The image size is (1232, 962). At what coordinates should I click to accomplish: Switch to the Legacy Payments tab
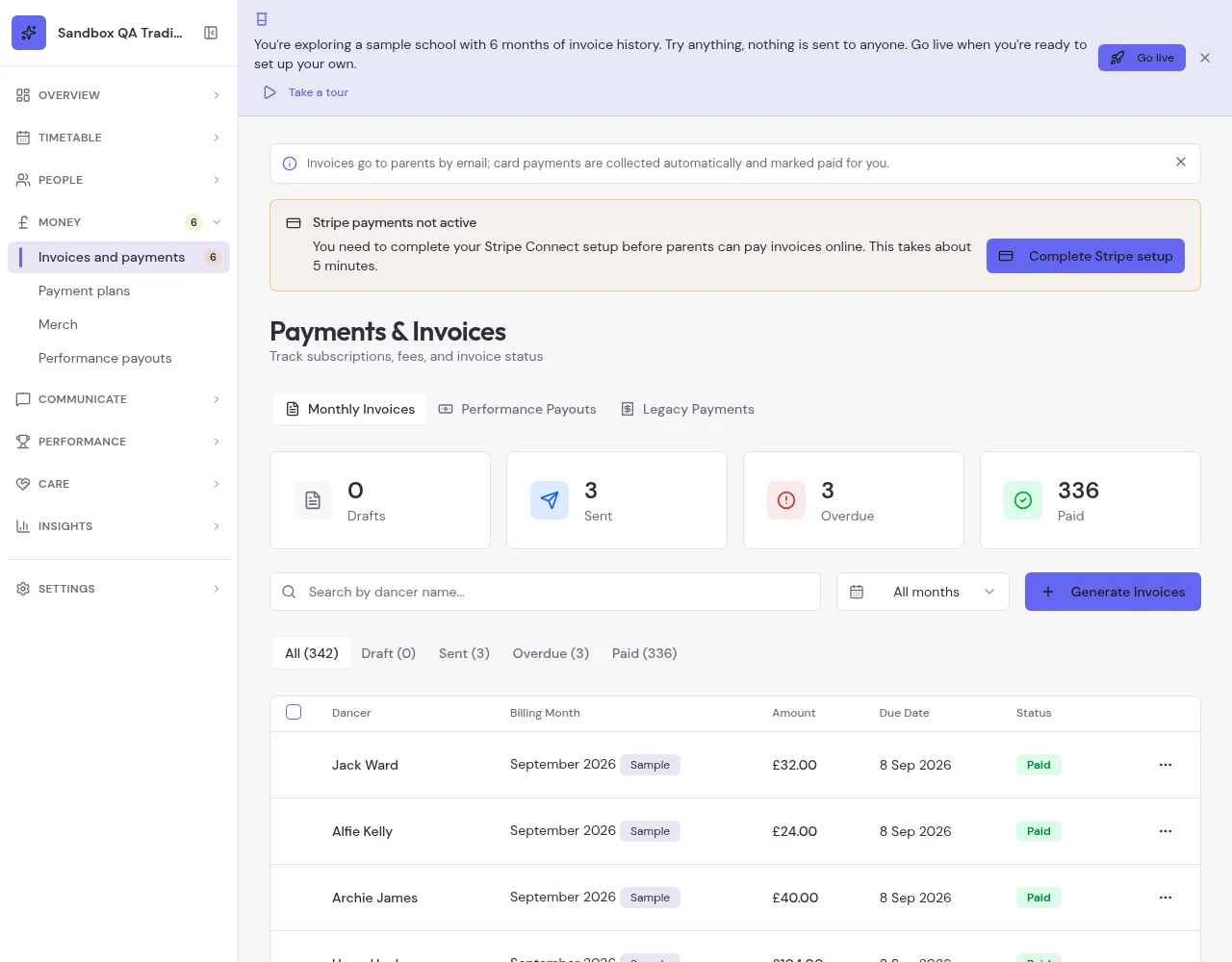pos(687,409)
